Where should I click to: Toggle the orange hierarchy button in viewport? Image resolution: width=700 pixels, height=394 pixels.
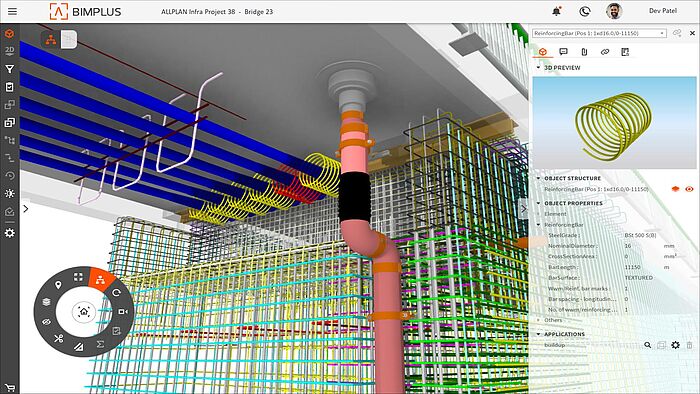point(51,40)
